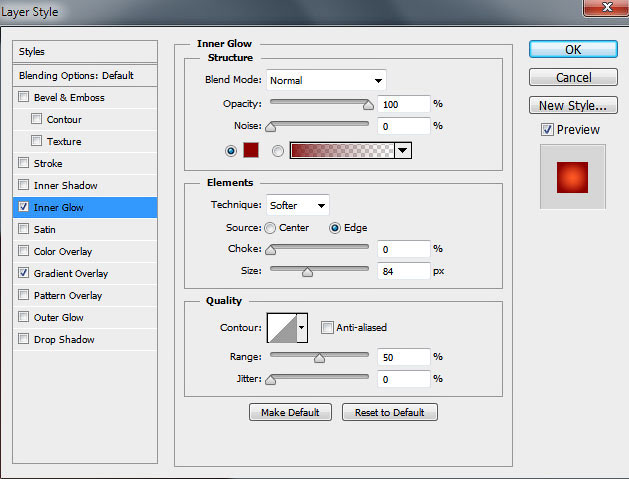The width and height of the screenshot is (629, 479).
Task: Open the Blend Mode dropdown
Action: pos(326,80)
